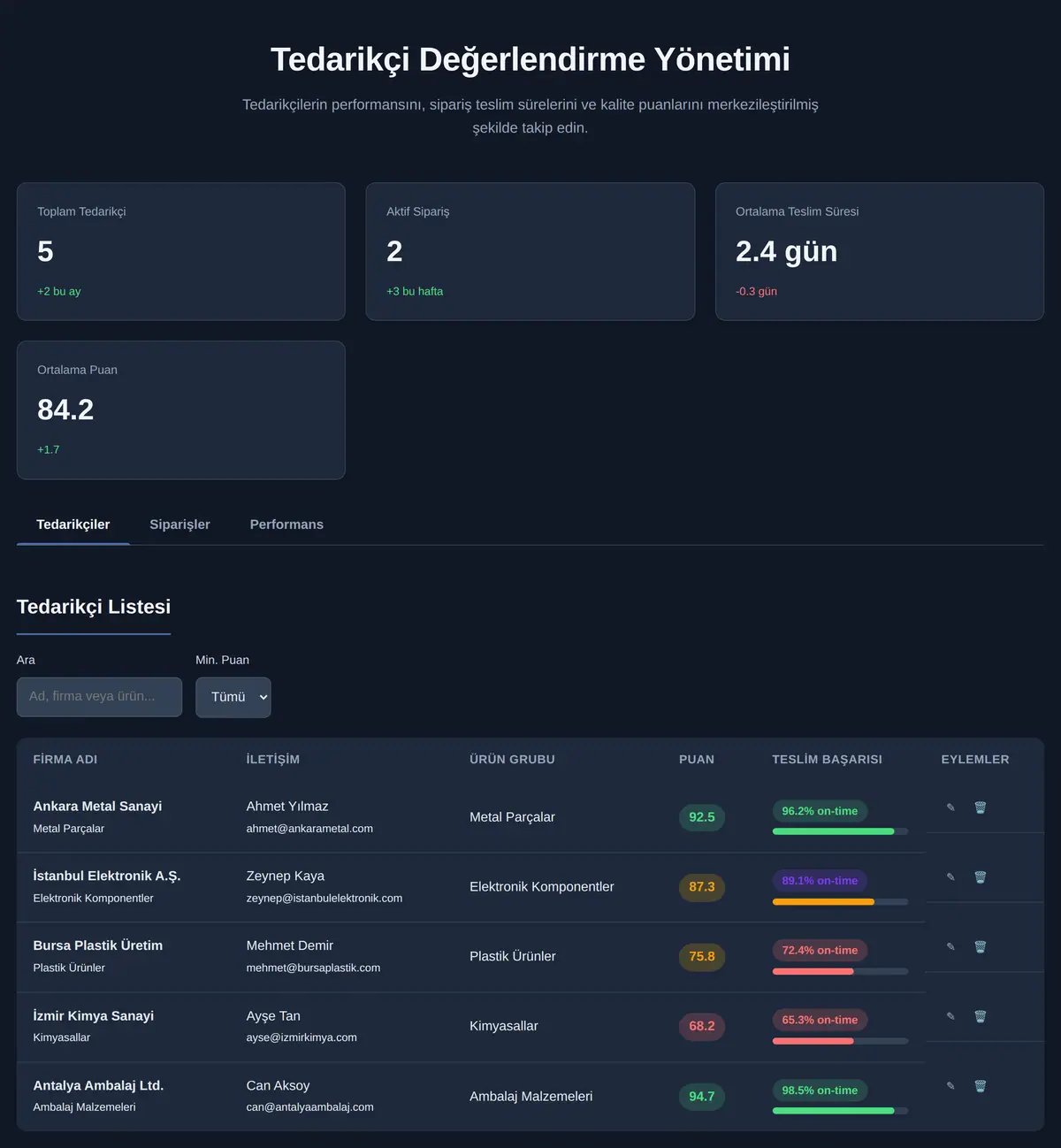Edit the Ankara Metal Sanayi supplier row
The image size is (1061, 1148).
(x=950, y=807)
